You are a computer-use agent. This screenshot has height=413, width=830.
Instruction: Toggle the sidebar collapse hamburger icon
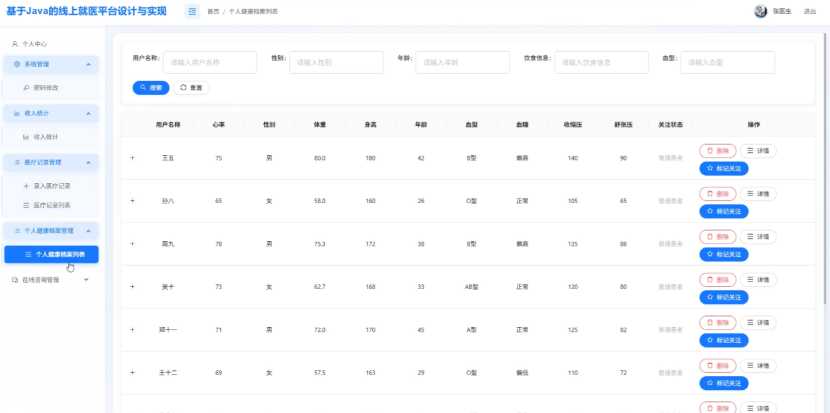click(x=192, y=11)
